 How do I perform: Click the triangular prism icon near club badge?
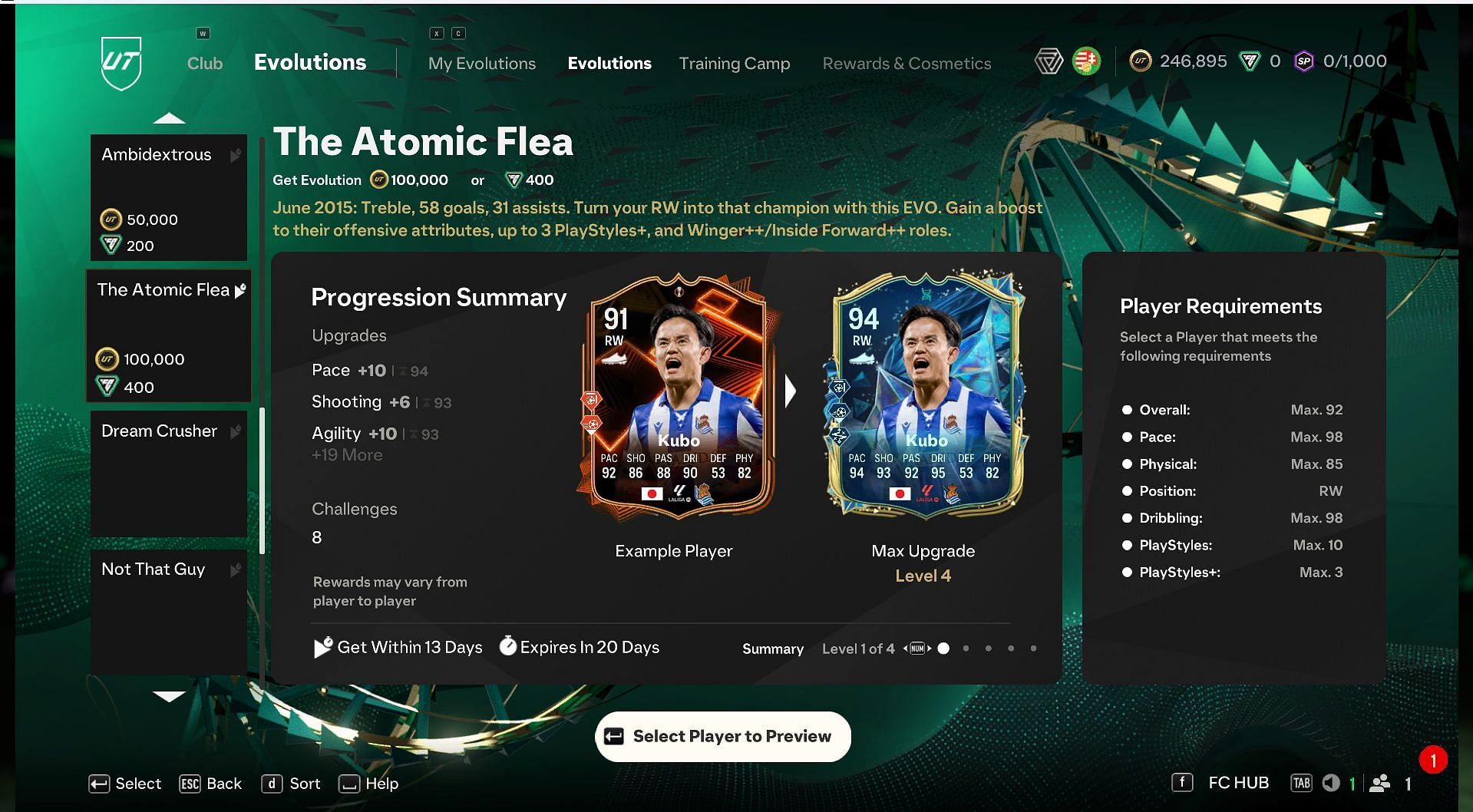tap(1049, 61)
